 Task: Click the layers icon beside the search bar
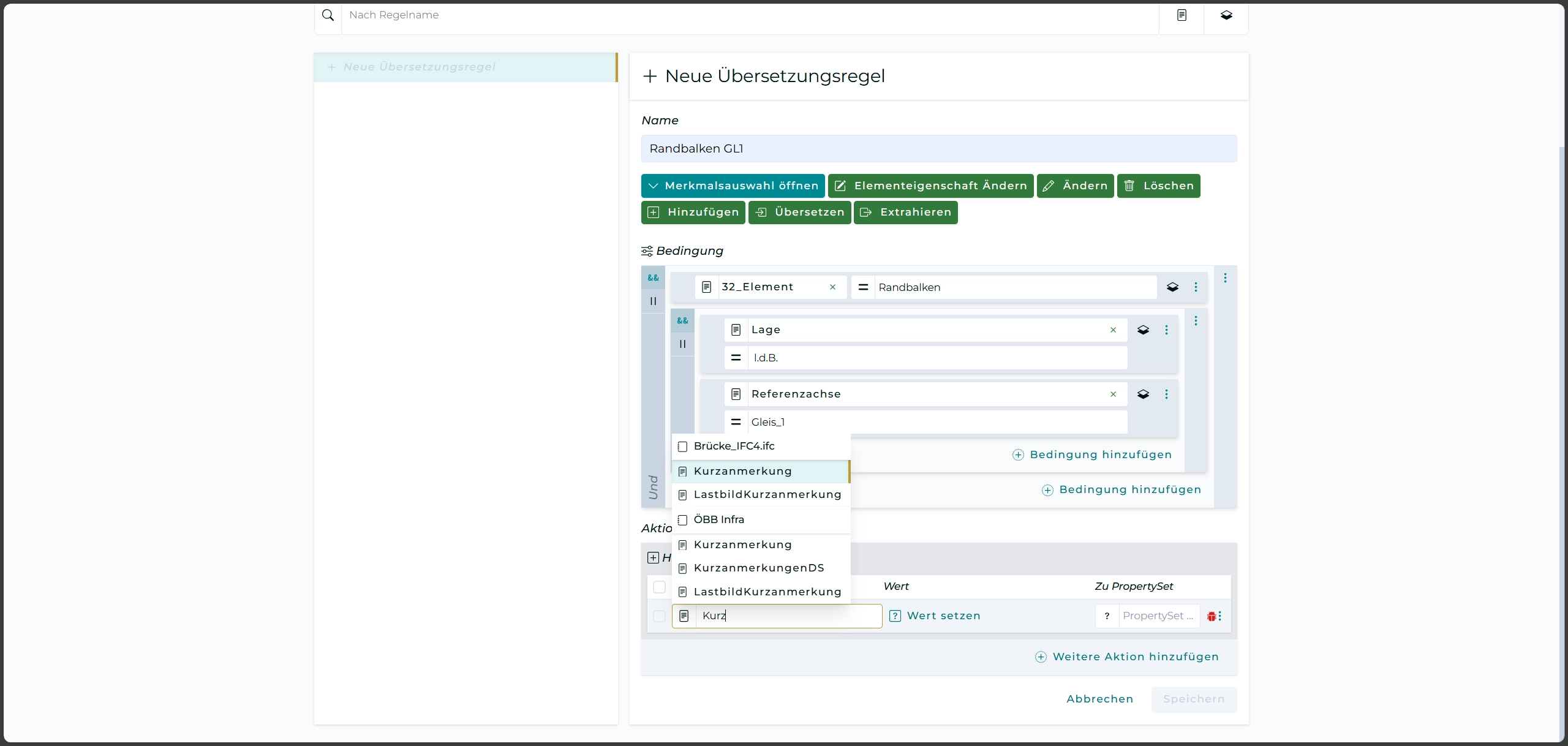coord(1226,15)
